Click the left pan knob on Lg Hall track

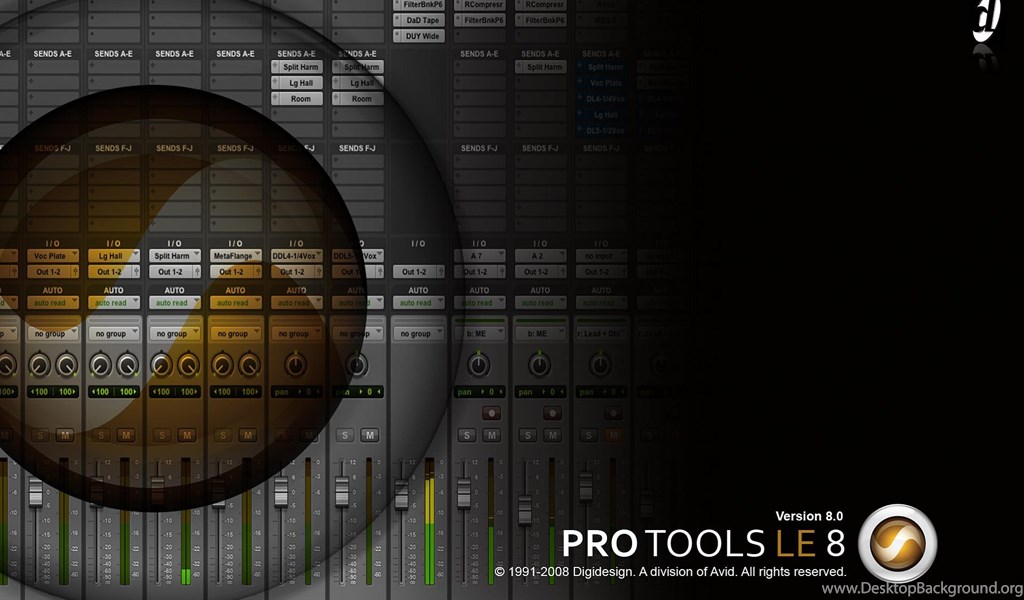tap(100, 364)
